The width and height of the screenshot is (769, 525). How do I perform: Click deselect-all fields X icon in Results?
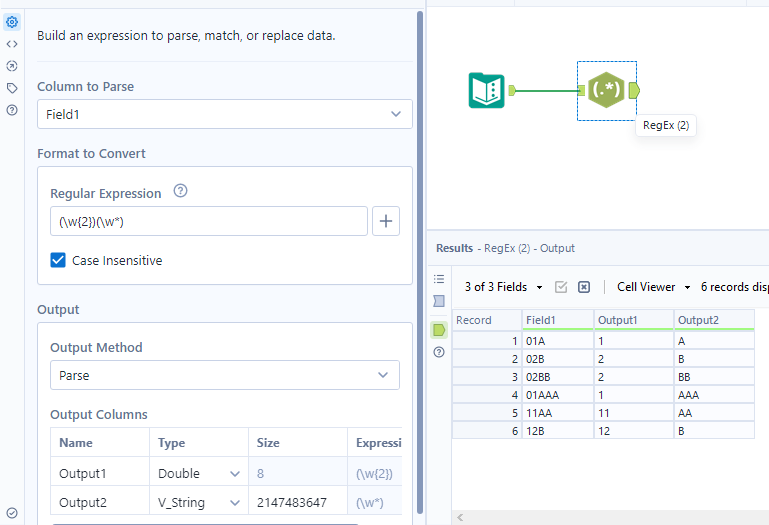[584, 287]
